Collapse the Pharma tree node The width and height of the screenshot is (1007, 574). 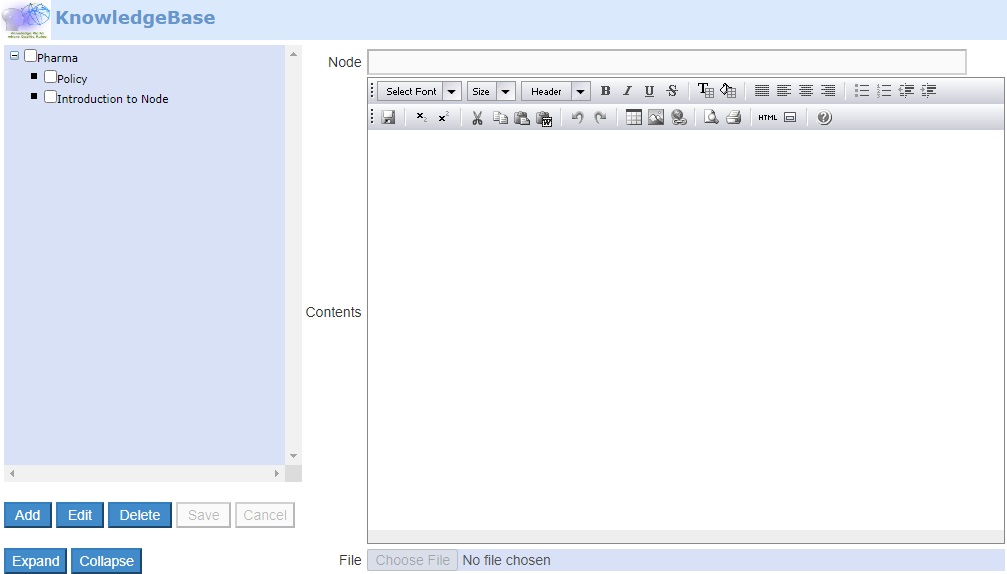point(14,57)
